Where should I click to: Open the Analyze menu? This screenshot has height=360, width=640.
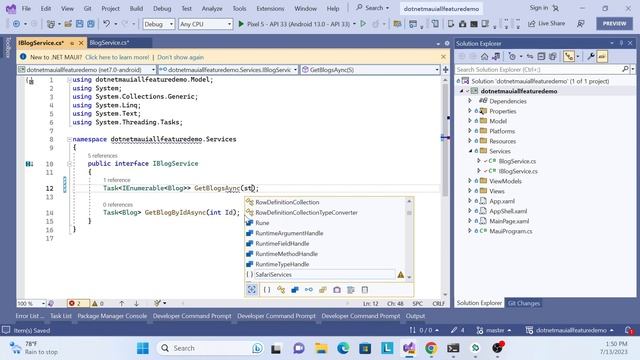(x=212, y=8)
